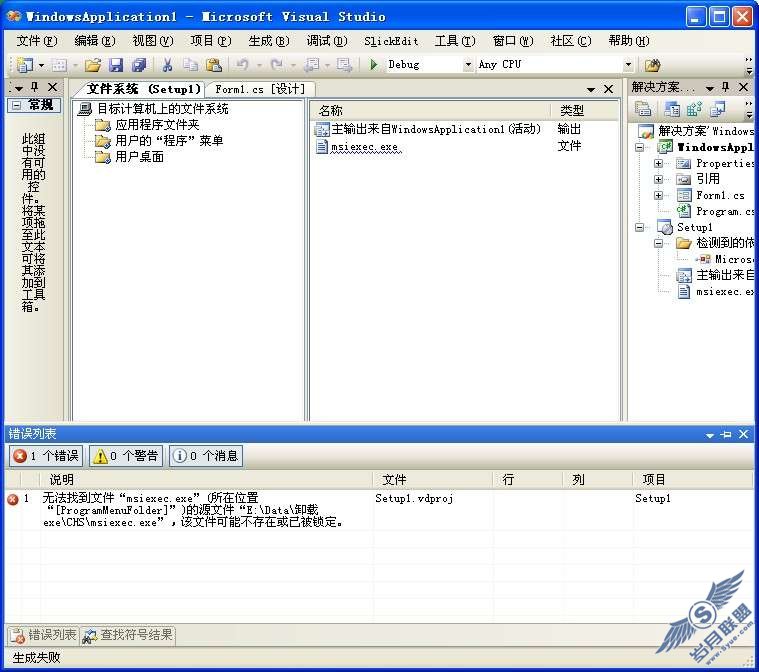The width and height of the screenshot is (759, 672).
Task: Collapse the 检测到的依赖项 folder node
Action: pos(658,243)
